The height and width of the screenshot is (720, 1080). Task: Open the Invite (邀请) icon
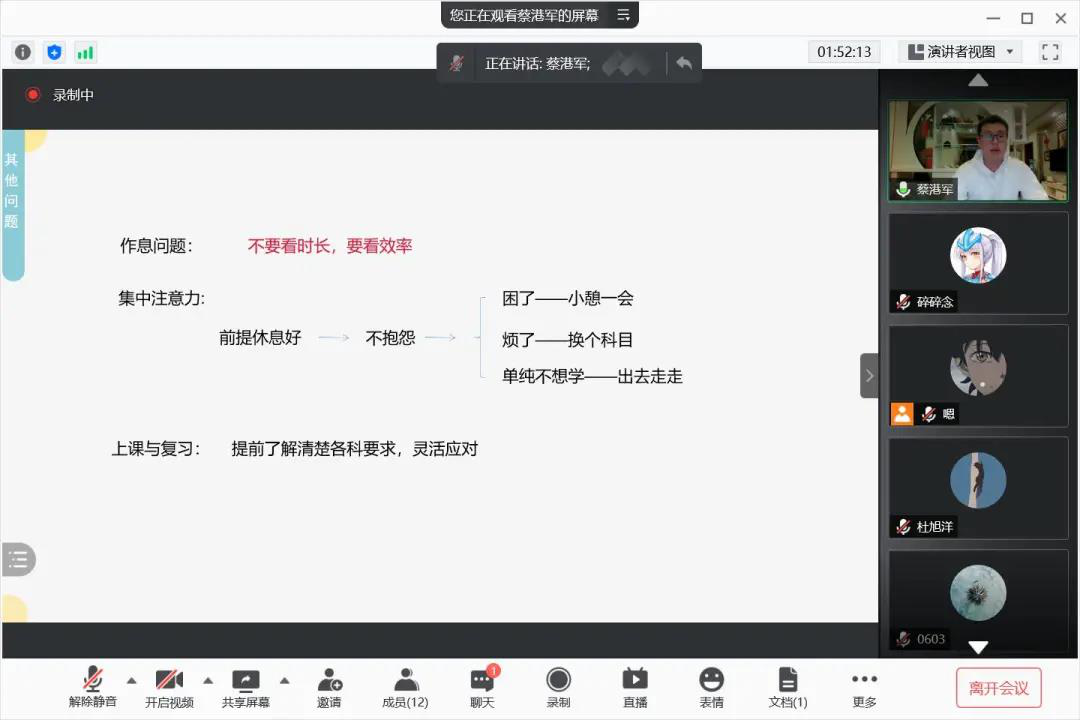tap(329, 687)
